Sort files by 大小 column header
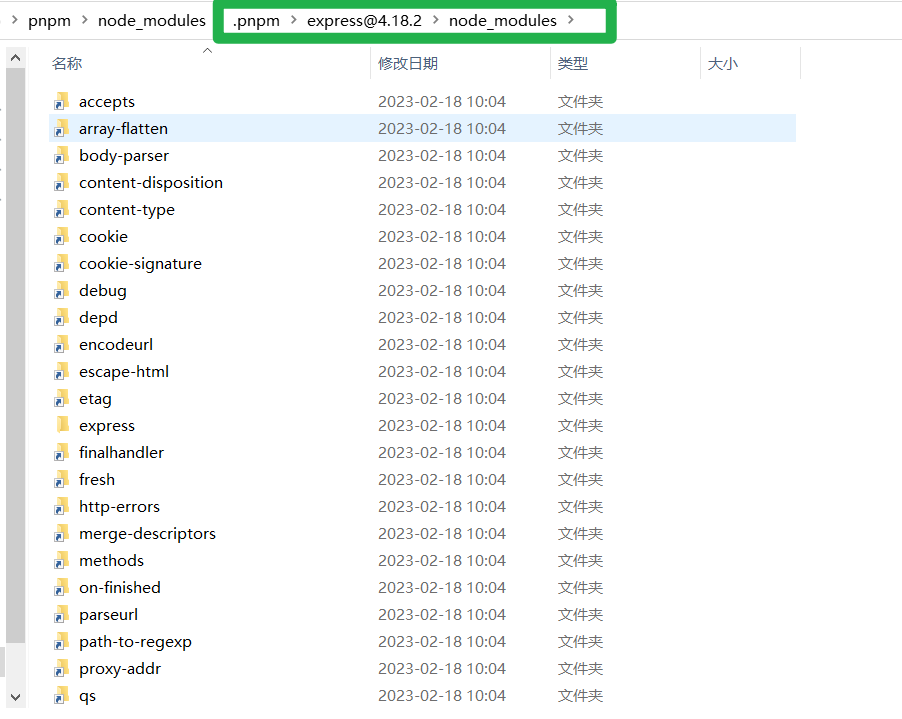 tap(723, 63)
